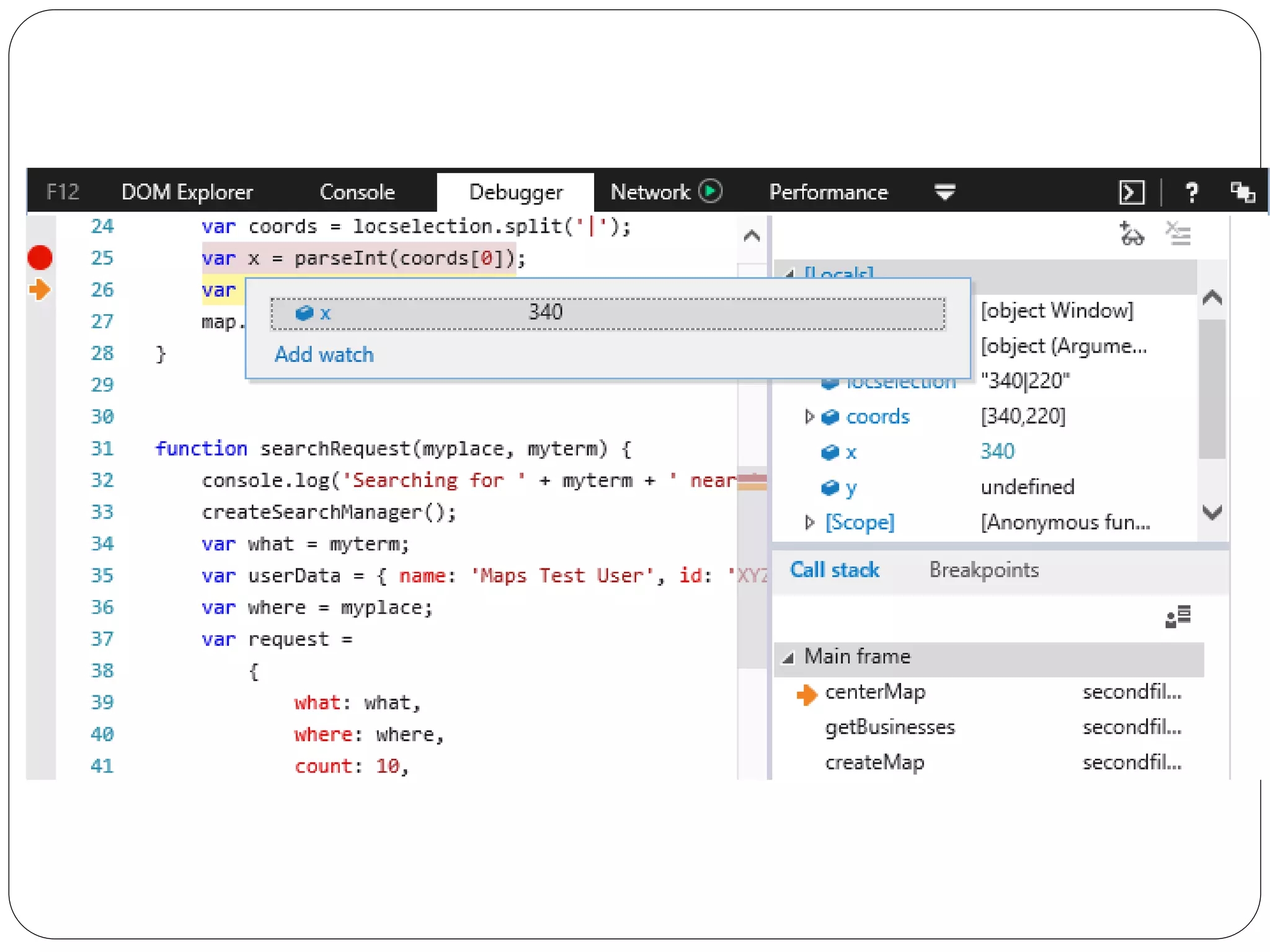
Task: Open the console pane toggle icon
Action: (1131, 192)
